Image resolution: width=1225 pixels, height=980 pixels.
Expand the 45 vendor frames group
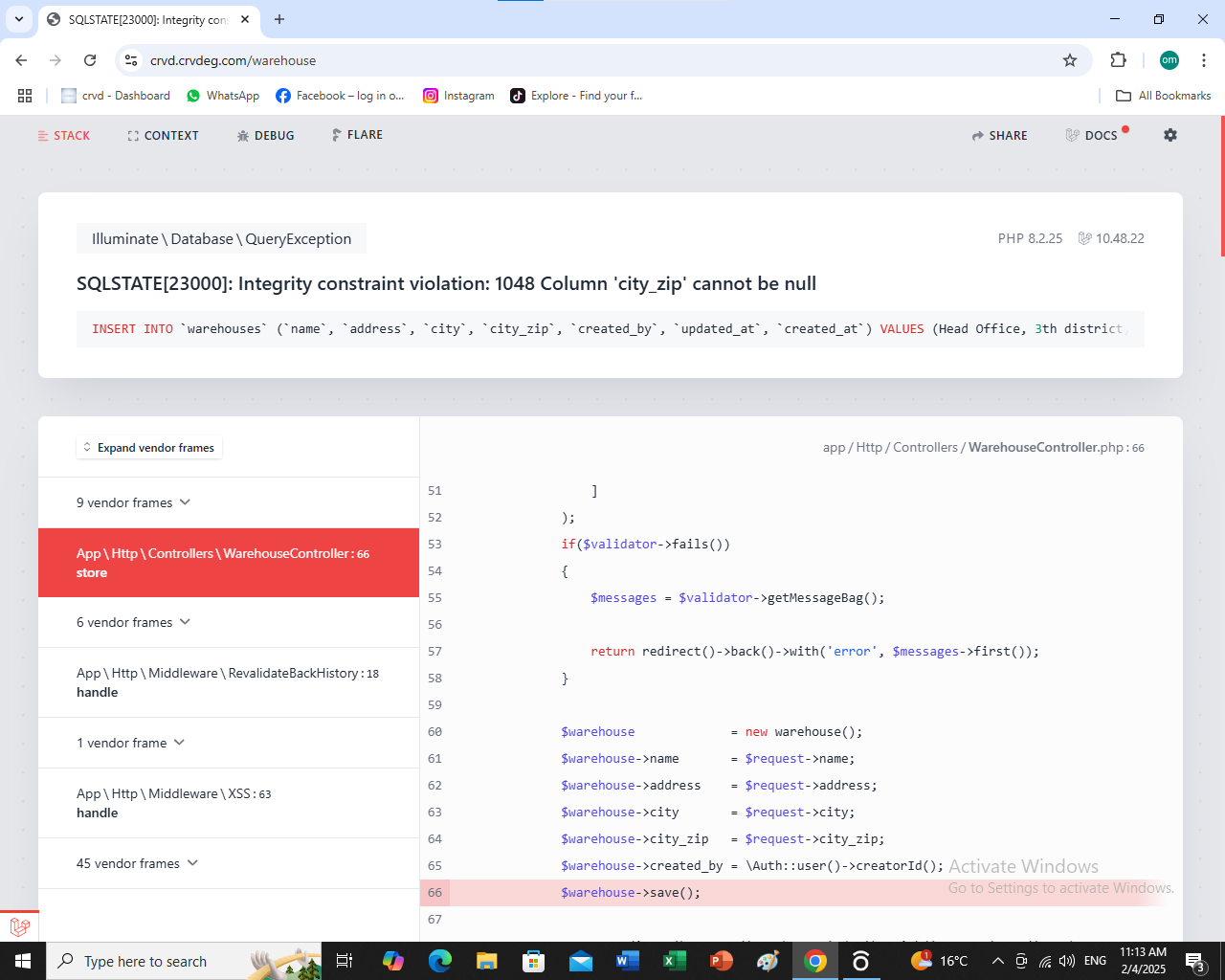tap(138, 863)
